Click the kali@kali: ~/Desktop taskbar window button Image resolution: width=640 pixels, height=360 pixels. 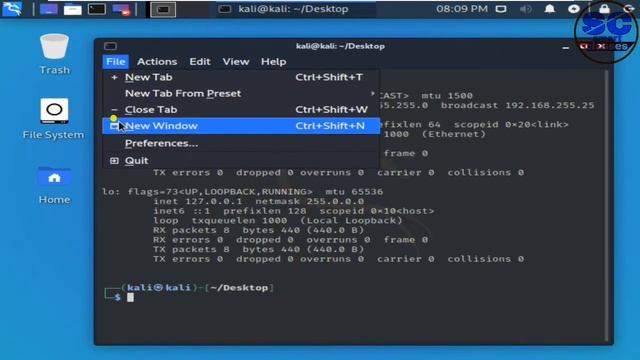coord(295,9)
